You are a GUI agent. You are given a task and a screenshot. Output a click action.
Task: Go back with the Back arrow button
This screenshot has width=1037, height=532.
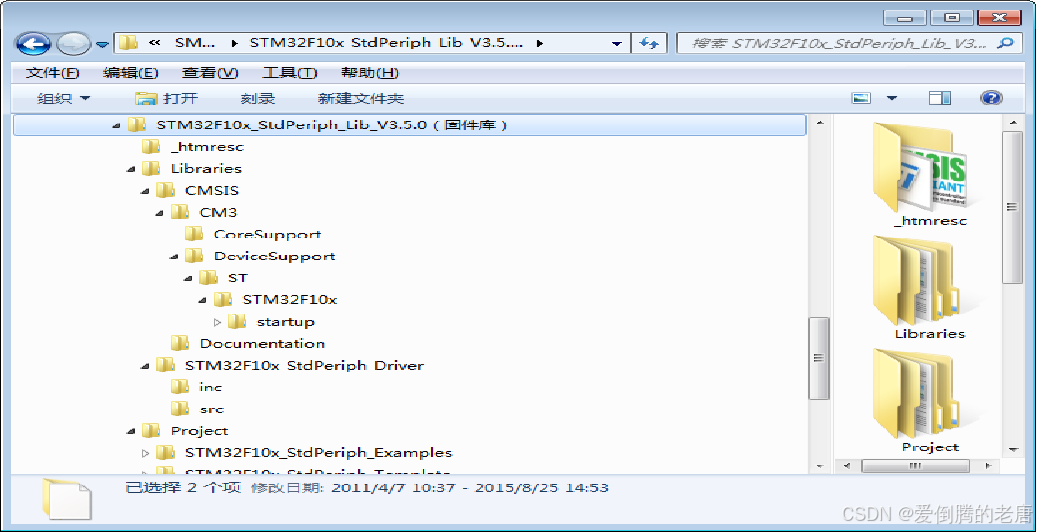(33, 44)
